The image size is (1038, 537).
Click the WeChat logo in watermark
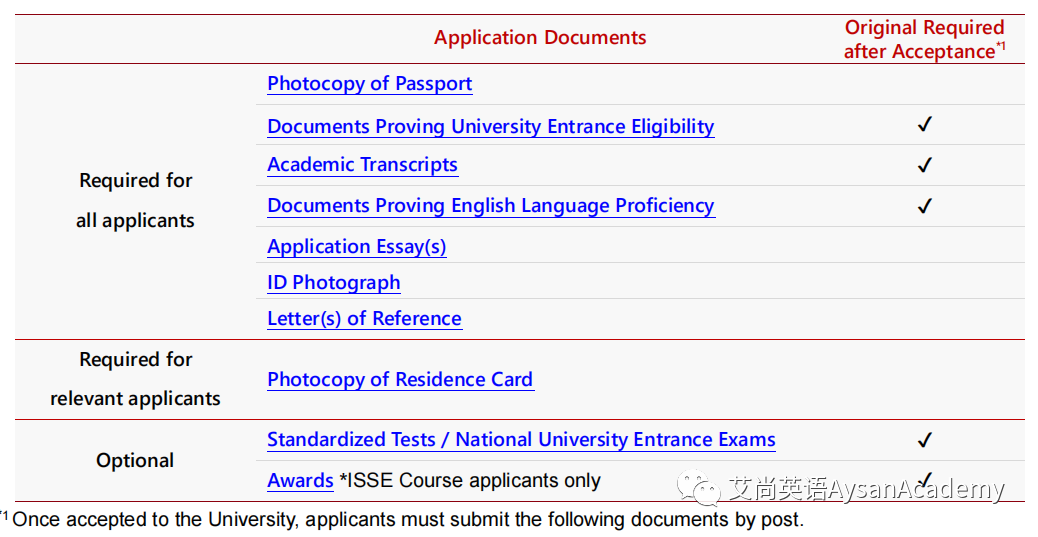(698, 488)
